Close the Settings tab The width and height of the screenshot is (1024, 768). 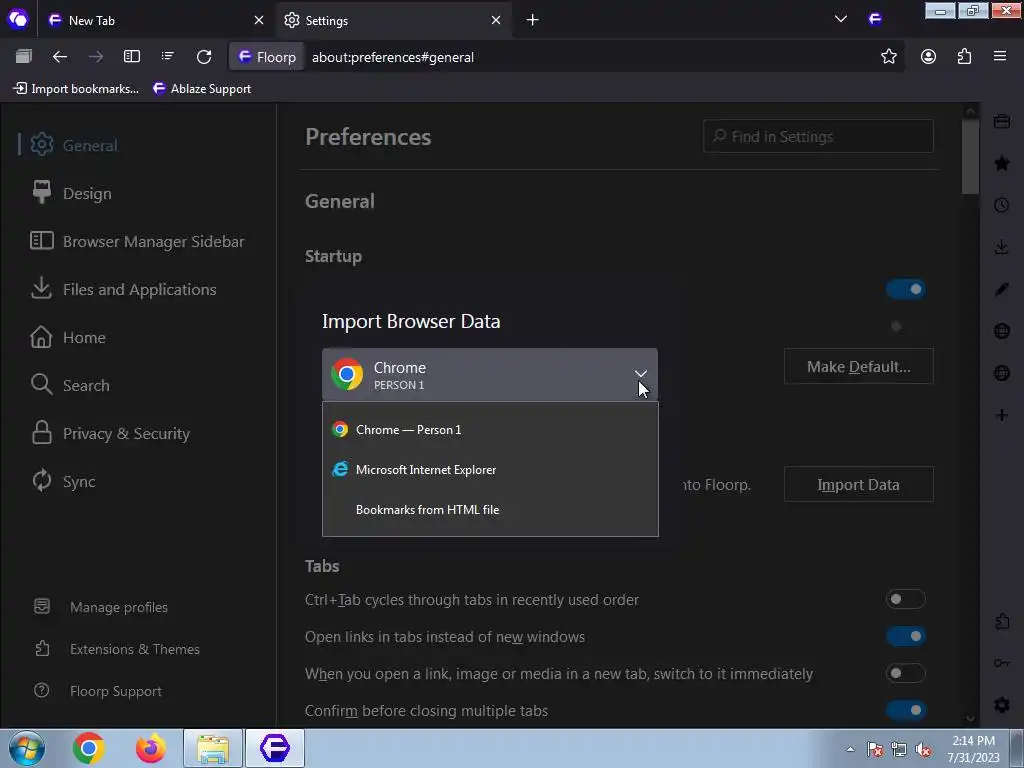pyautogui.click(x=496, y=20)
